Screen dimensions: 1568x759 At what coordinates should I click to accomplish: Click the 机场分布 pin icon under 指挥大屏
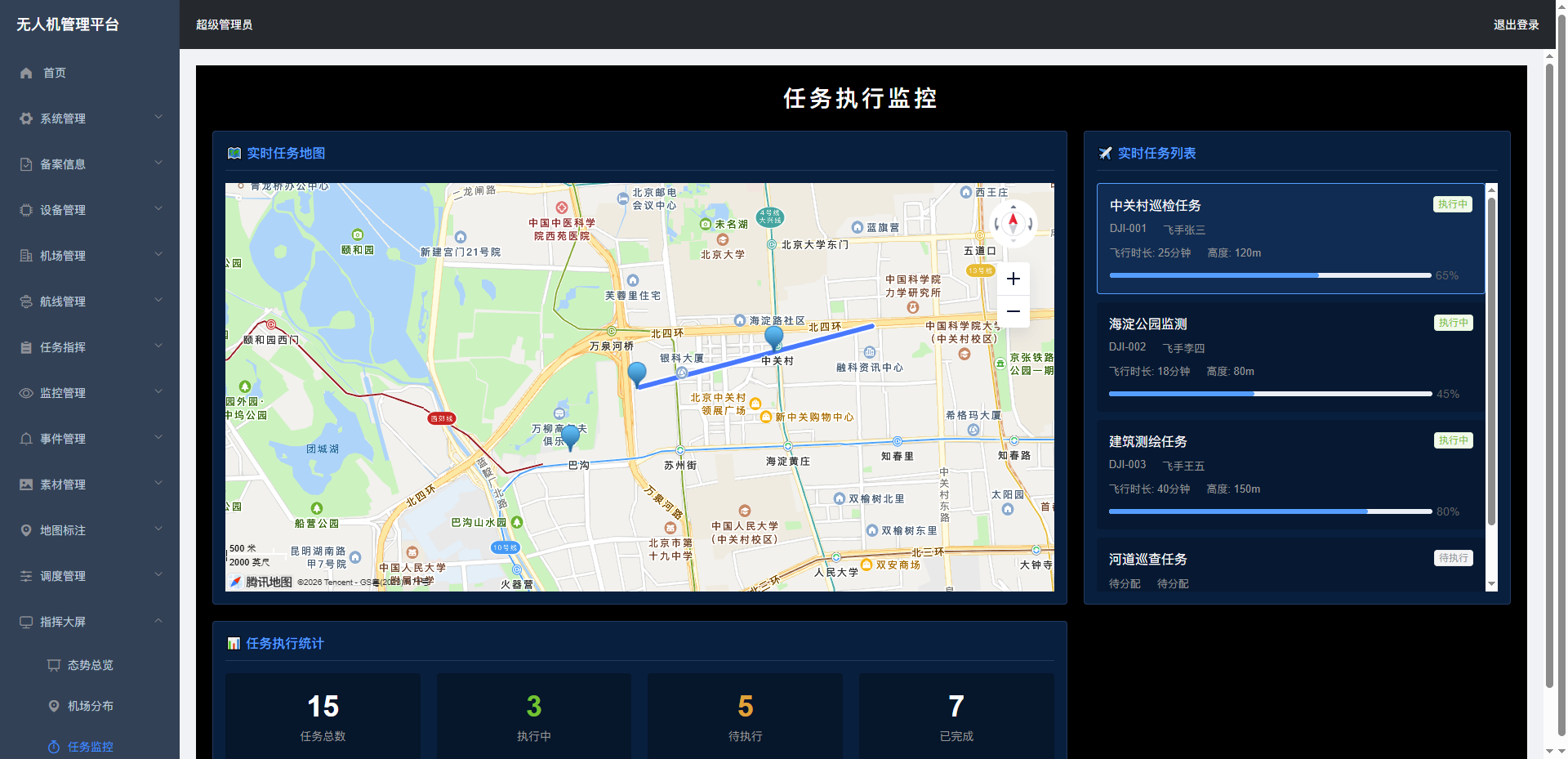(53, 705)
